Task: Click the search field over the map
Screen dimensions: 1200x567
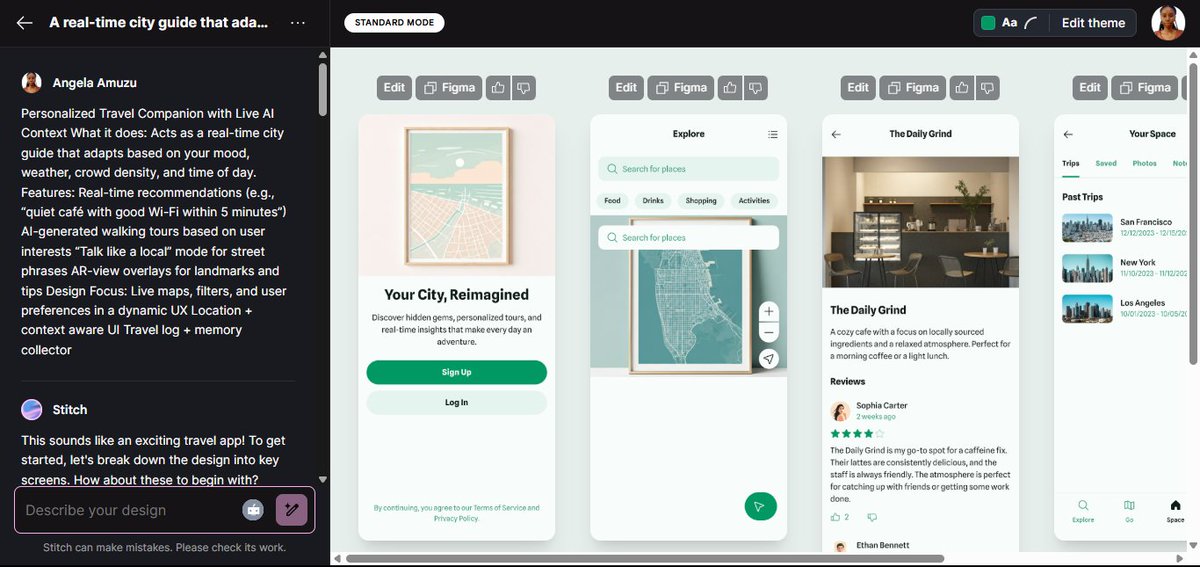Action: point(688,237)
